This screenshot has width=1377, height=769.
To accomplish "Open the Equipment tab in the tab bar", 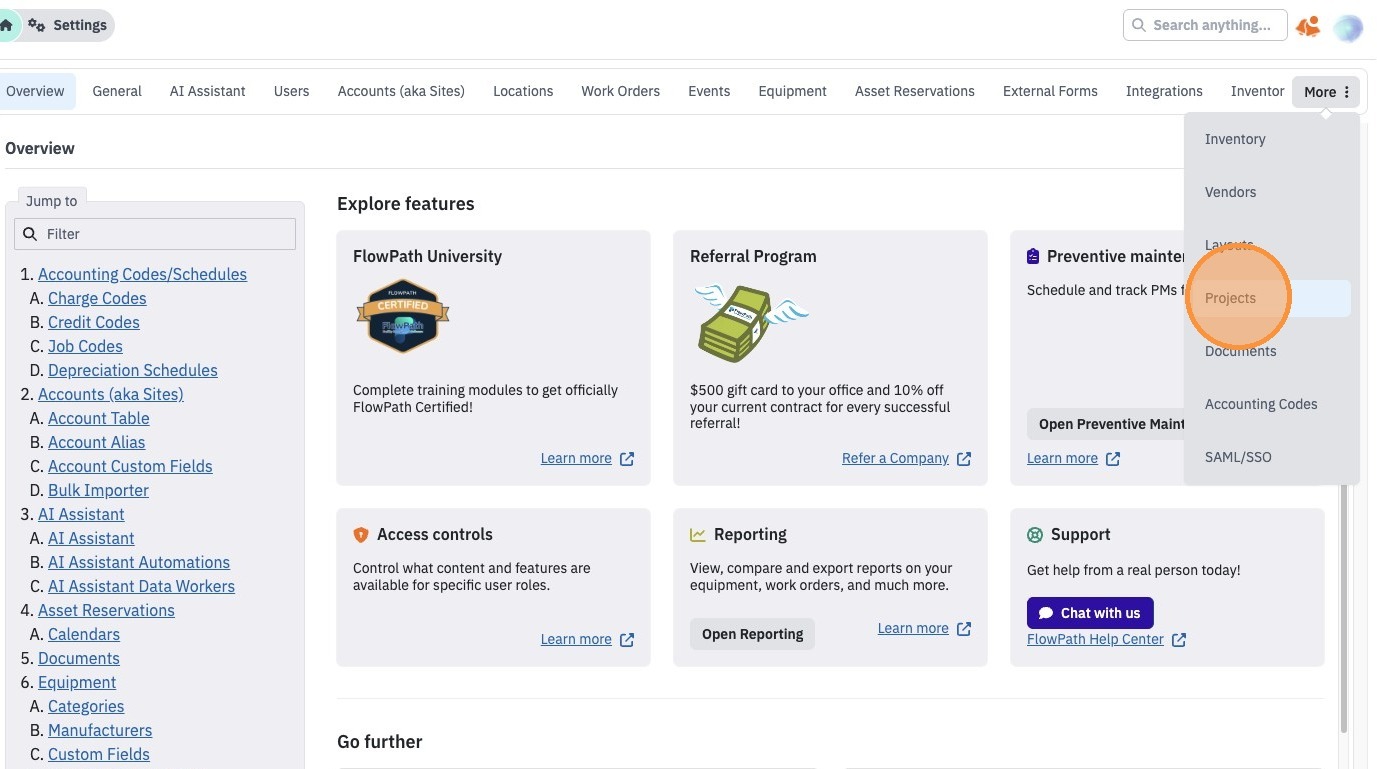I will pos(792,91).
